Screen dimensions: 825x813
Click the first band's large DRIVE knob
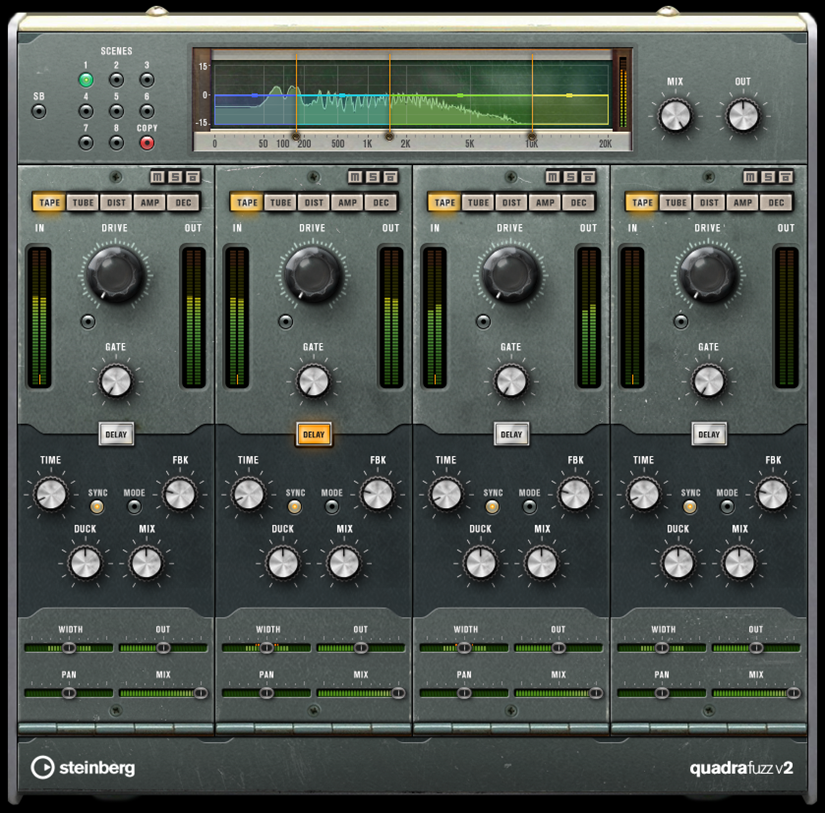(115, 274)
